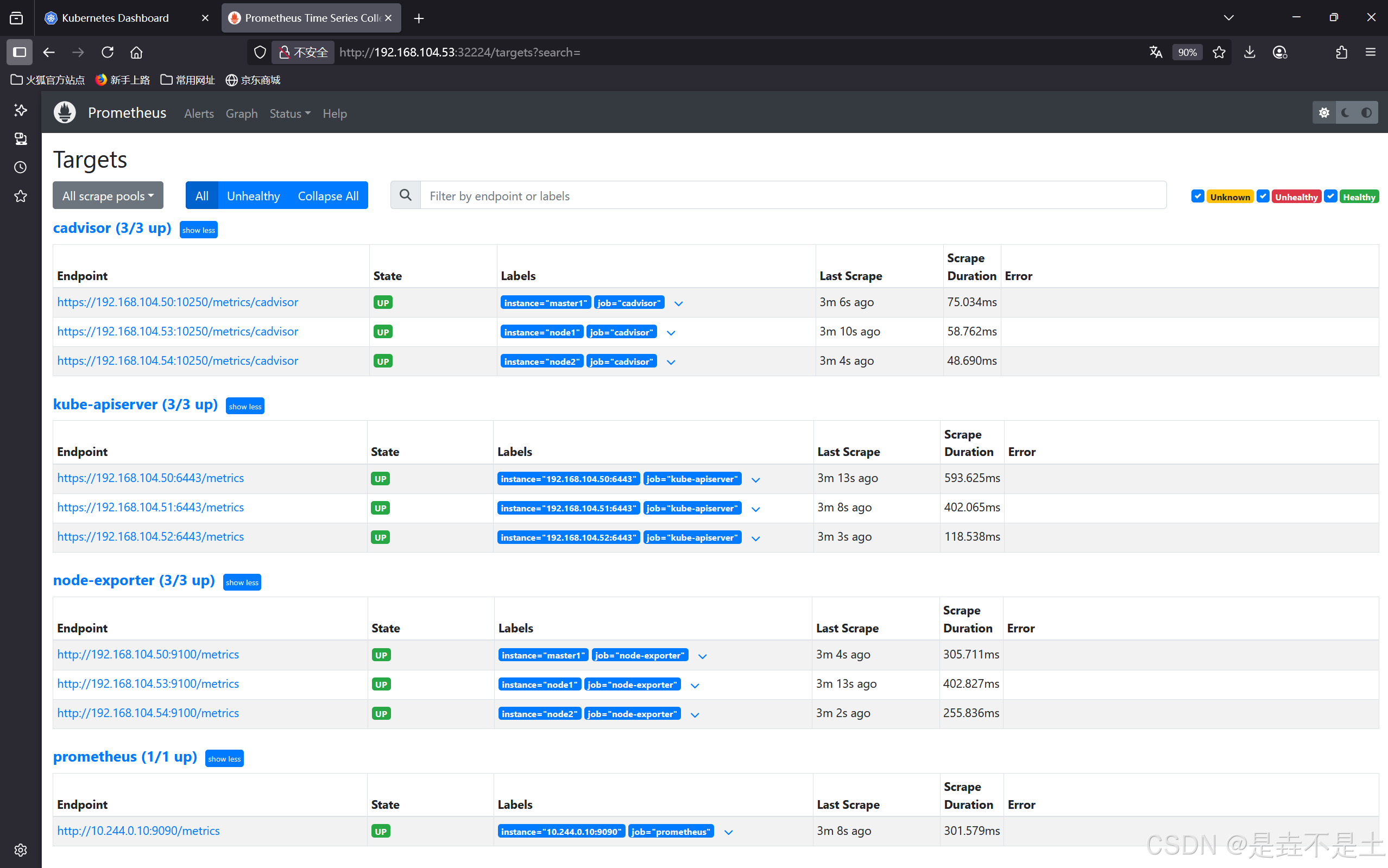The height and width of the screenshot is (868, 1388).
Task: Expand labels for kube-apiserver 192.168.104.52 row
Action: [756, 538]
